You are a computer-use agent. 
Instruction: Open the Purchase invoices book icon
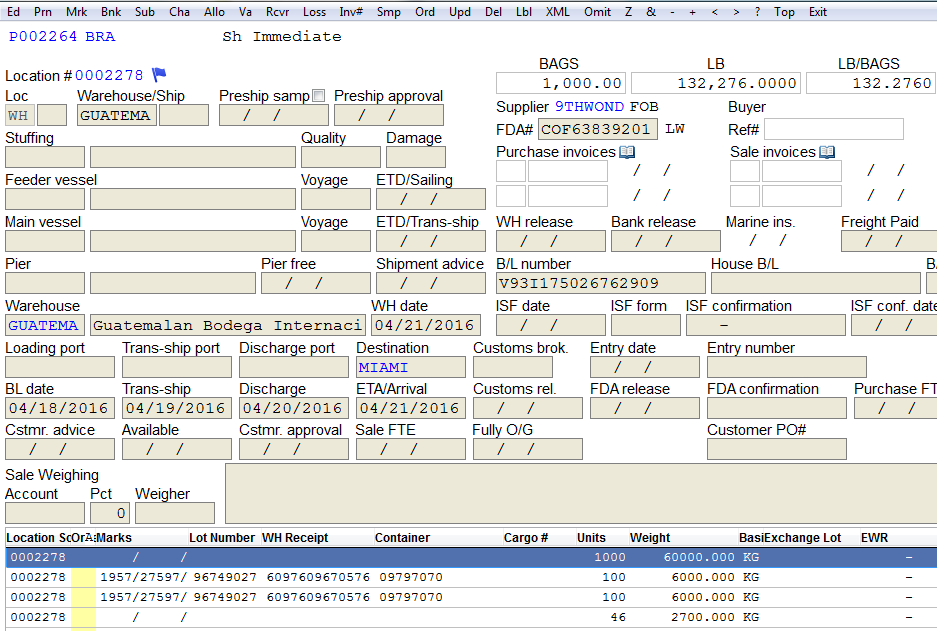[627, 152]
